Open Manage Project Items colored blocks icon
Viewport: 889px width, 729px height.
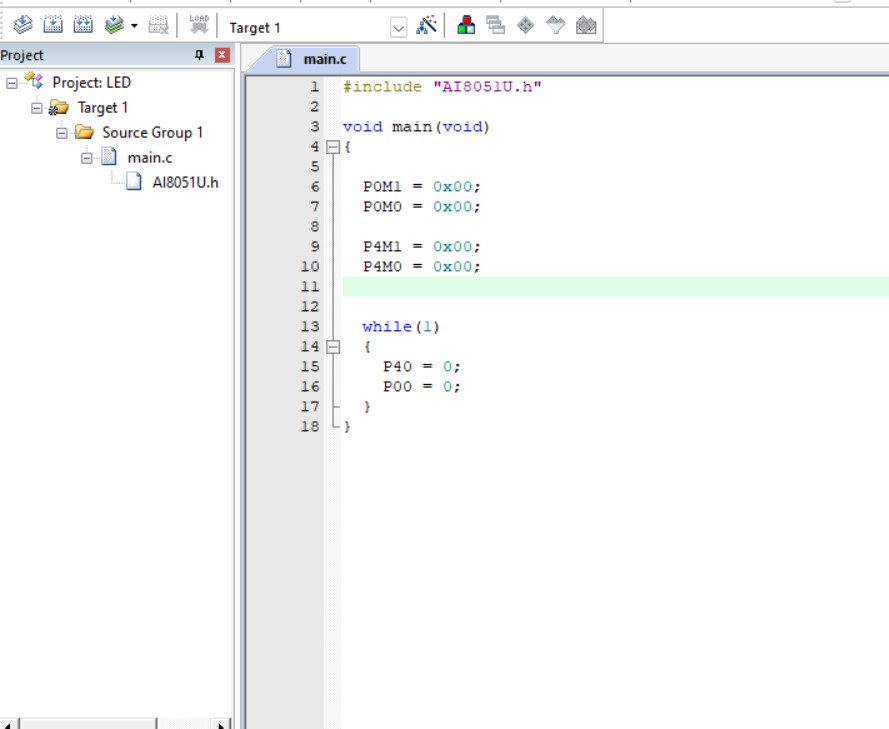(x=465, y=25)
